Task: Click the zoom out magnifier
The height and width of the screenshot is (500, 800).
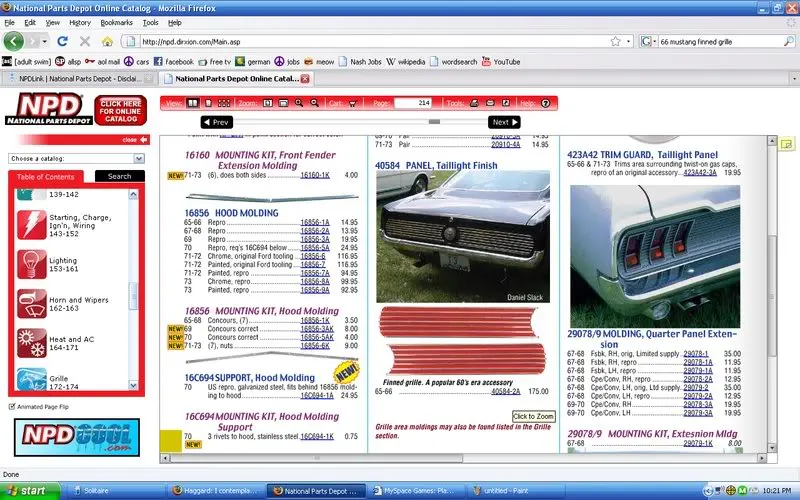Action: 315,103
